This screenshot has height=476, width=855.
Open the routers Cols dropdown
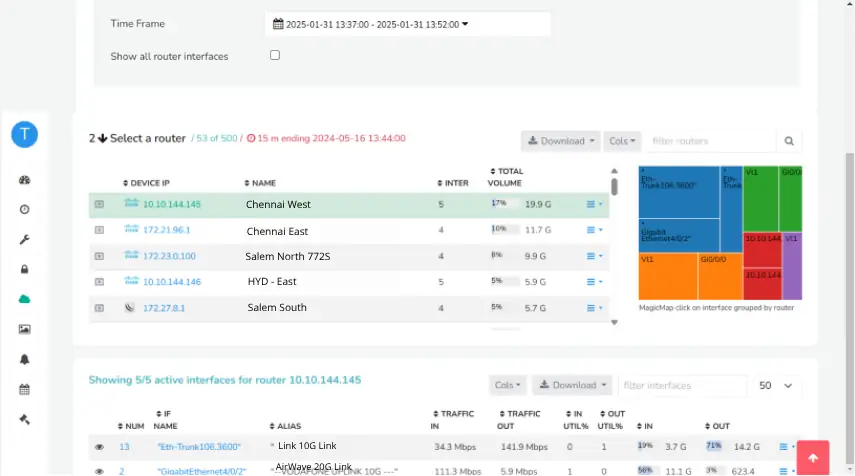[622, 141]
